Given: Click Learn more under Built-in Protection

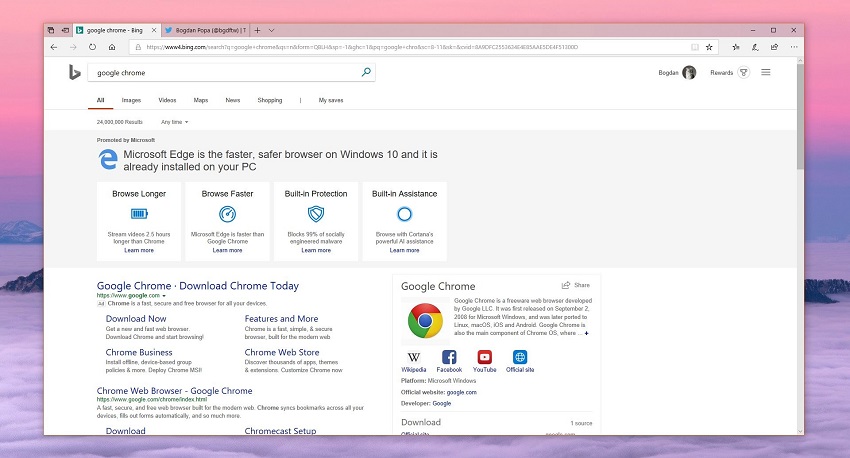Looking at the screenshot, I should click(x=316, y=250).
